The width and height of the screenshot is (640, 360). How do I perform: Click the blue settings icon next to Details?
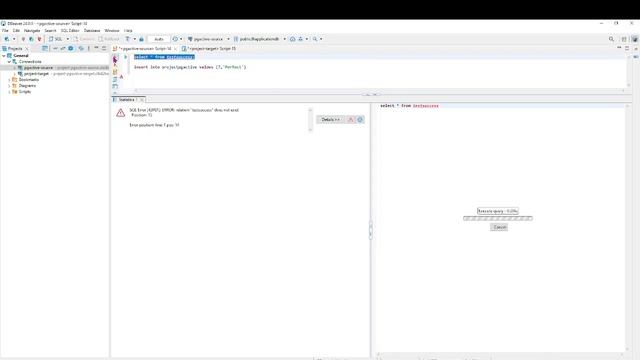[360, 120]
